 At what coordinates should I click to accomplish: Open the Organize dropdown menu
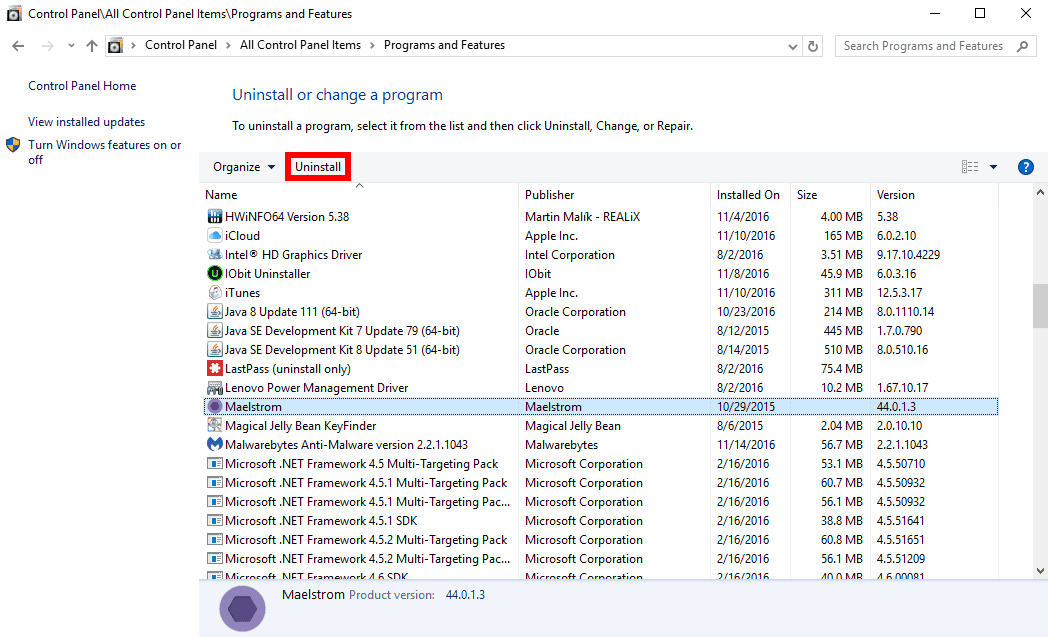click(244, 167)
